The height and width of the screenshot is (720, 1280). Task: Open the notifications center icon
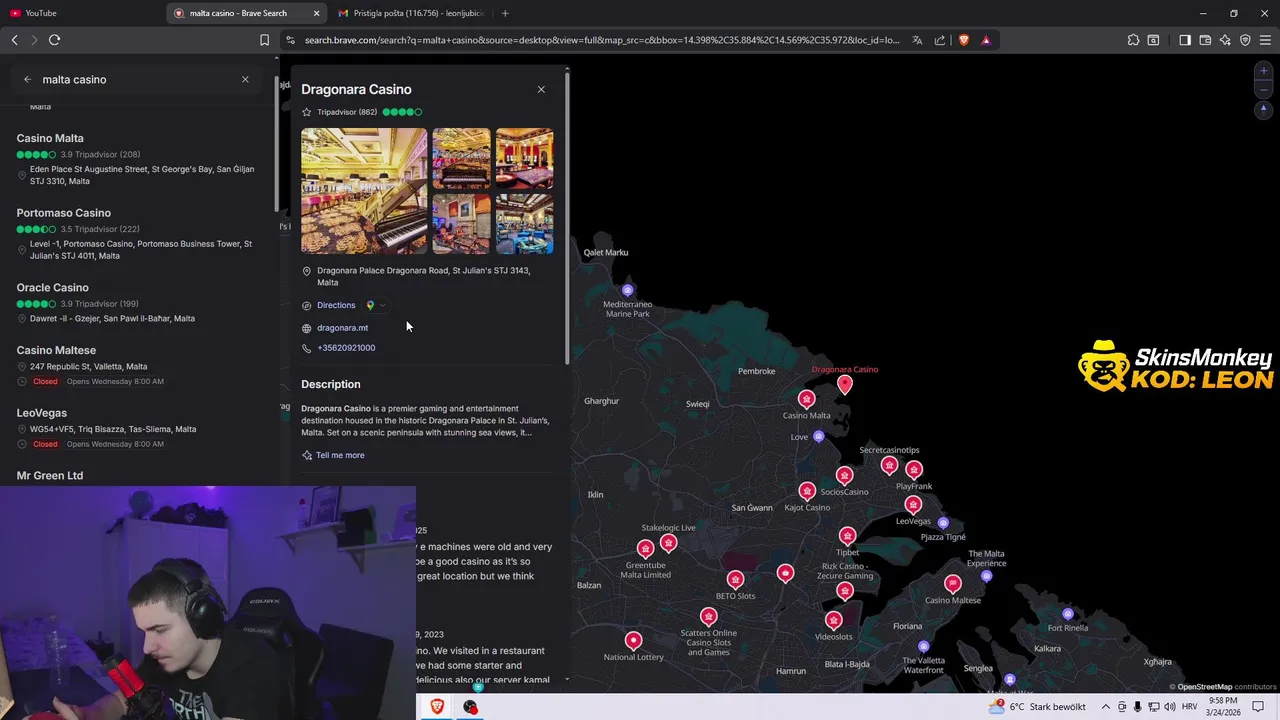click(x=1258, y=707)
